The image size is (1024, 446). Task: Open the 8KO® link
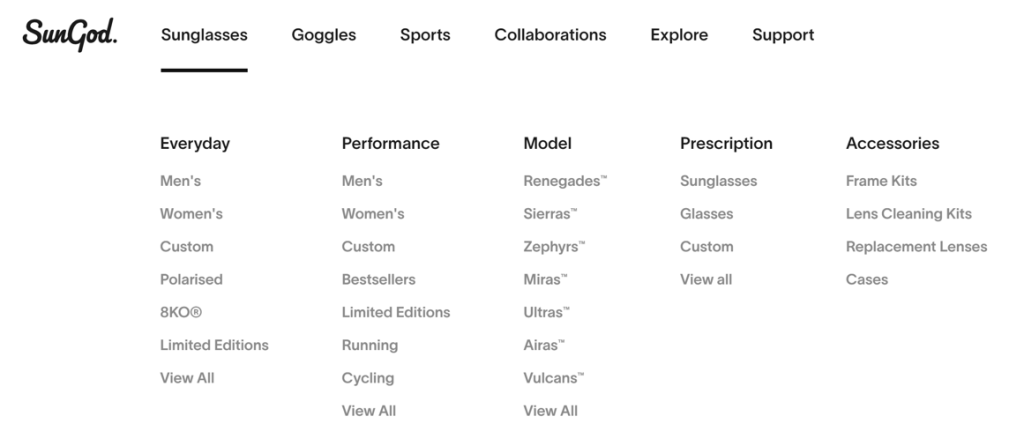pyautogui.click(x=181, y=312)
